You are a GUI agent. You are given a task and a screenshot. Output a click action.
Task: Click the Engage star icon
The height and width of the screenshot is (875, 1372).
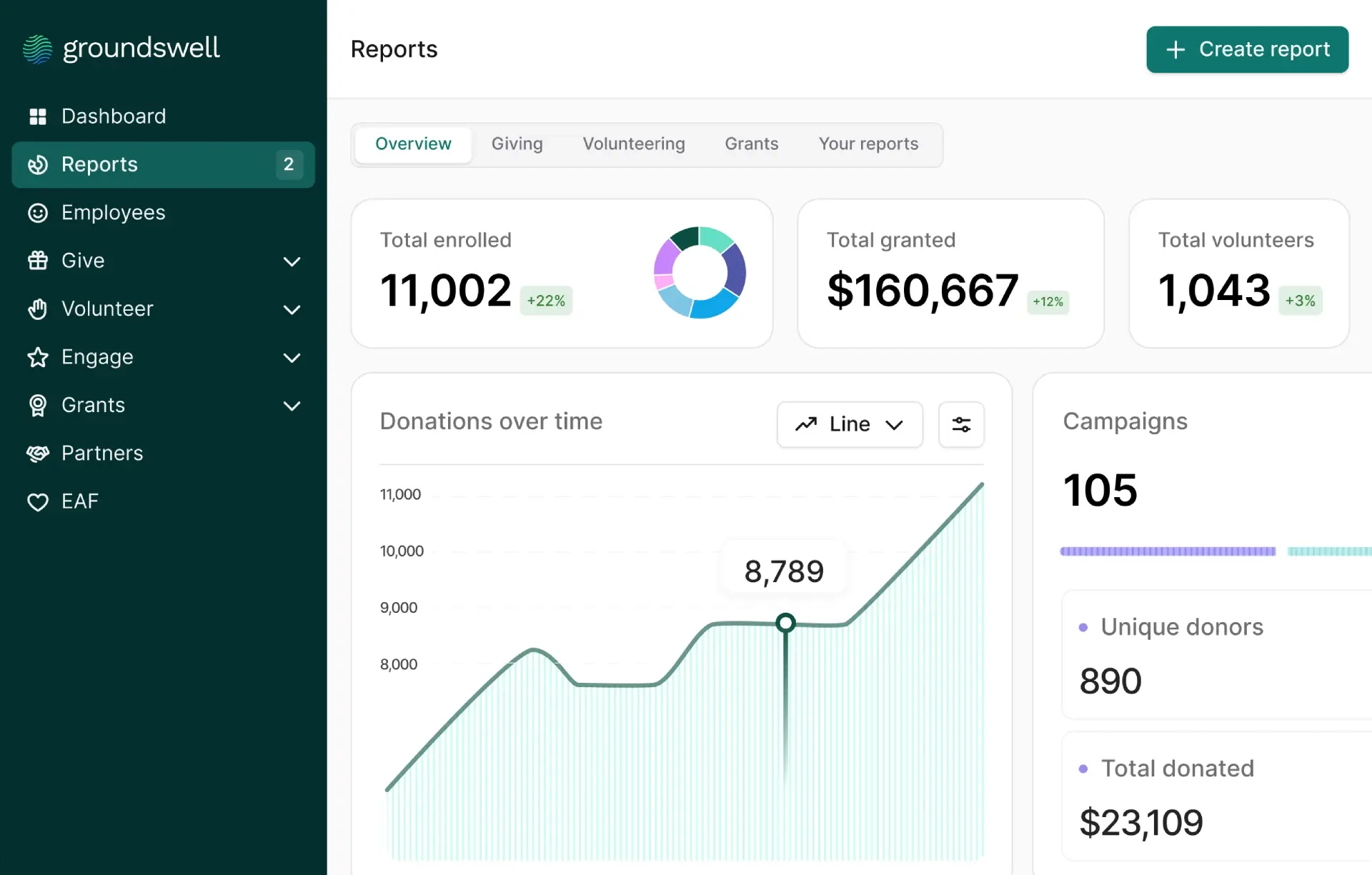[37, 357]
